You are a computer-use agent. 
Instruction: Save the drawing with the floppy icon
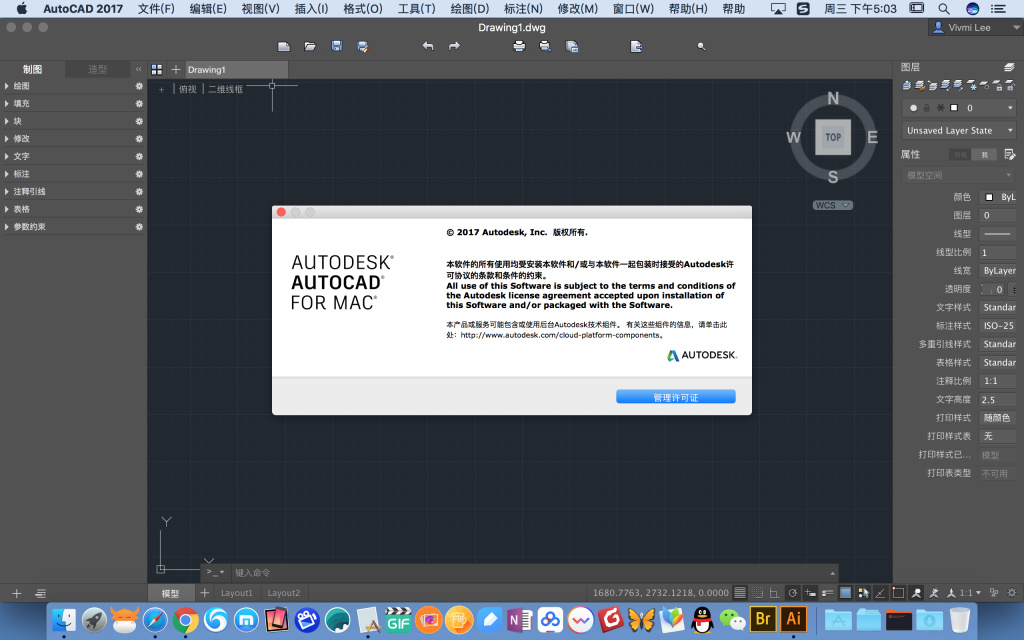click(x=336, y=46)
